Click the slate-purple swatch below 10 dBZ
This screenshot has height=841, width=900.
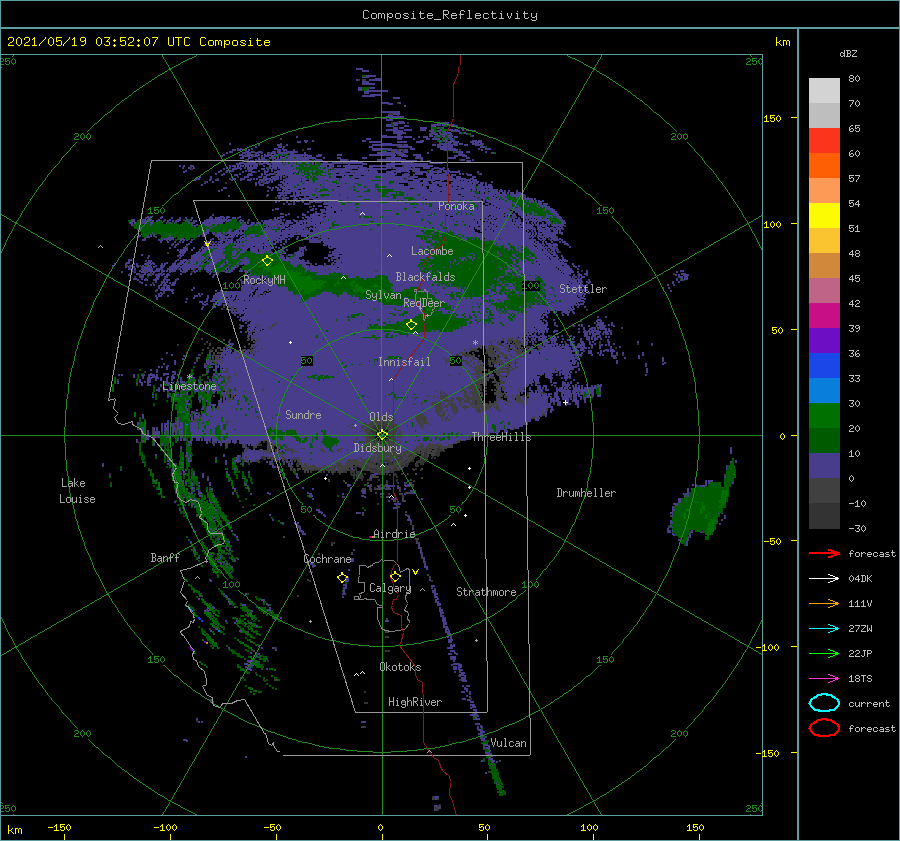tap(824, 466)
